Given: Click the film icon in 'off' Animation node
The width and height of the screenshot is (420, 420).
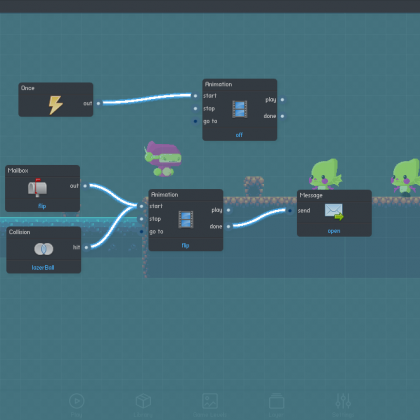Looking at the screenshot, I should pyautogui.click(x=240, y=109).
